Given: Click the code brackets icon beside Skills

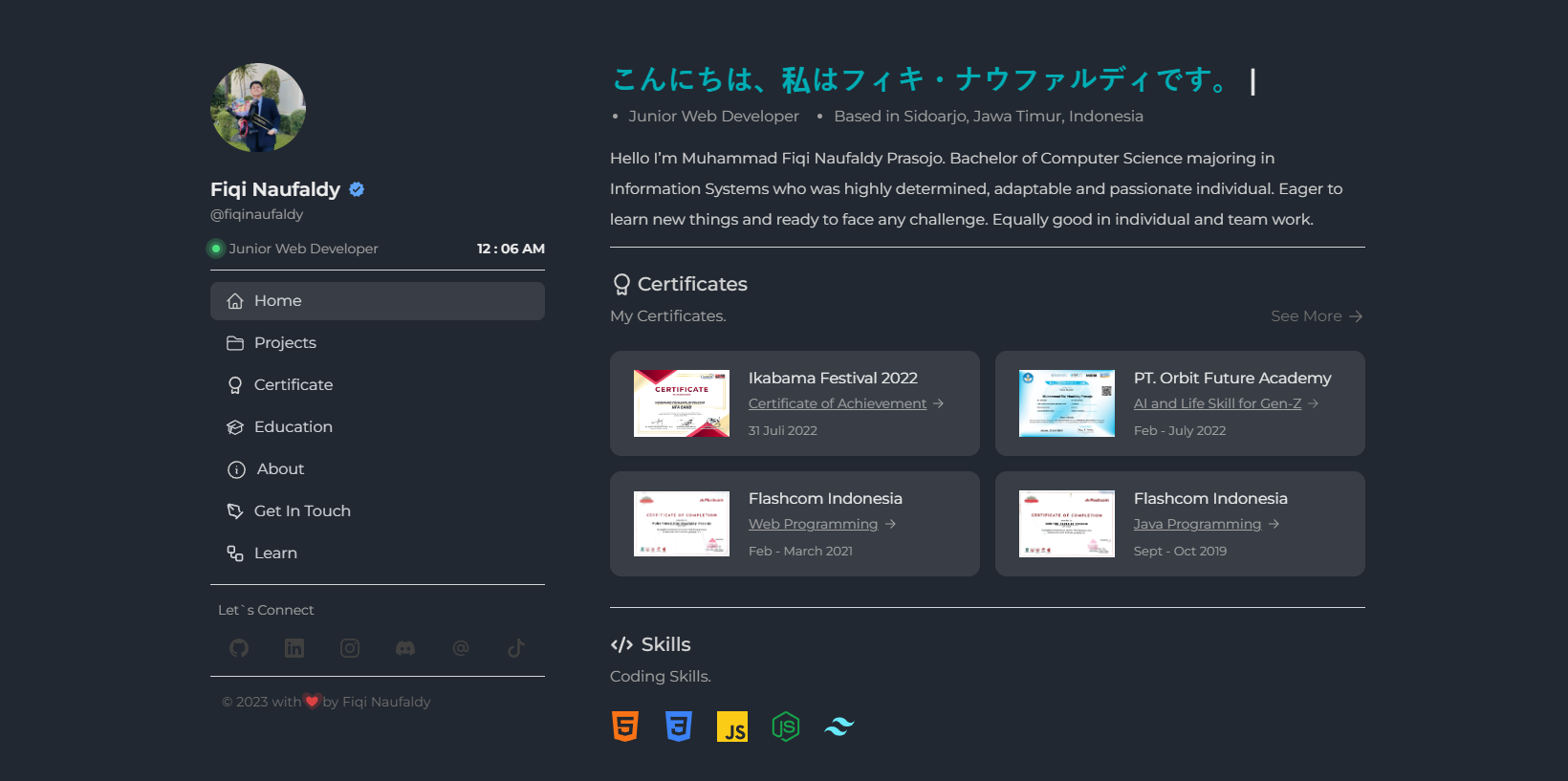Looking at the screenshot, I should point(621,645).
